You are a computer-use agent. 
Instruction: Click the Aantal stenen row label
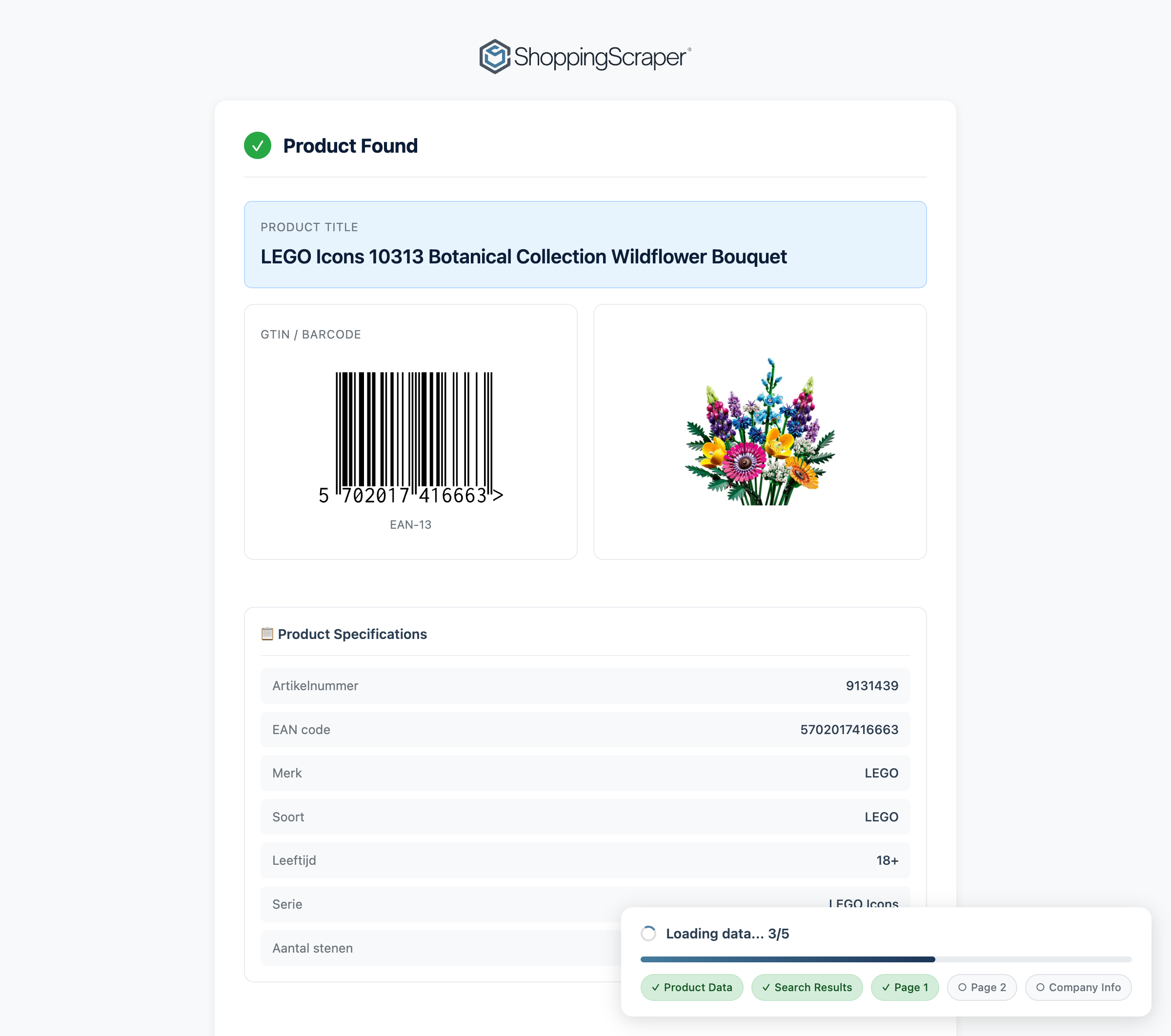(x=312, y=948)
